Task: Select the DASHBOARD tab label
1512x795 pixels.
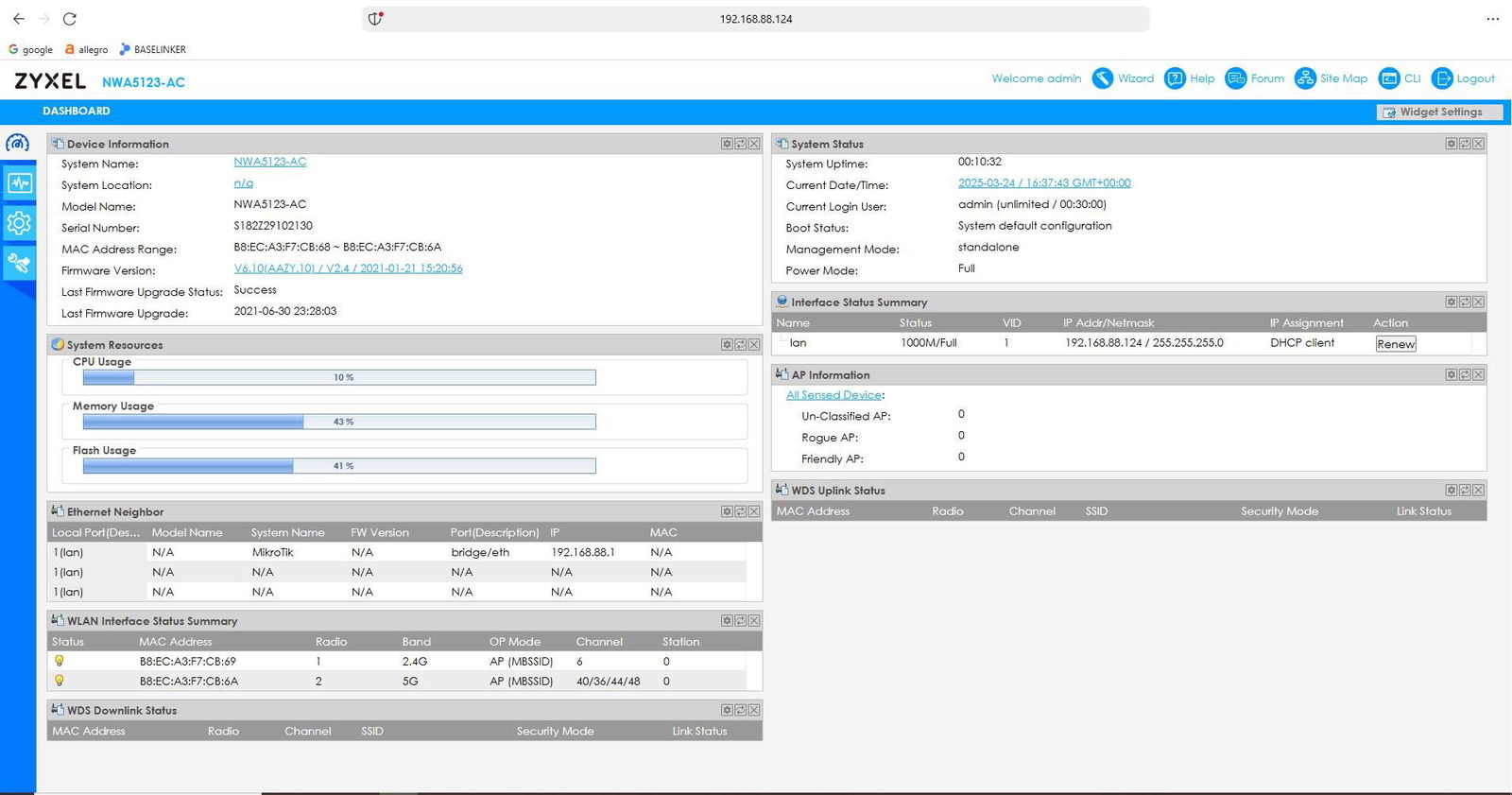Action: (x=77, y=112)
